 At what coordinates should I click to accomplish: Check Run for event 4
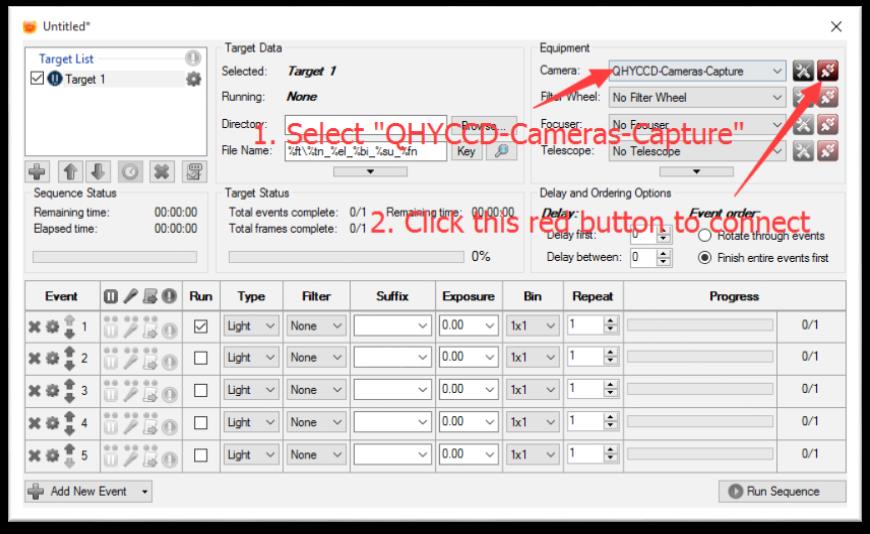(x=201, y=423)
